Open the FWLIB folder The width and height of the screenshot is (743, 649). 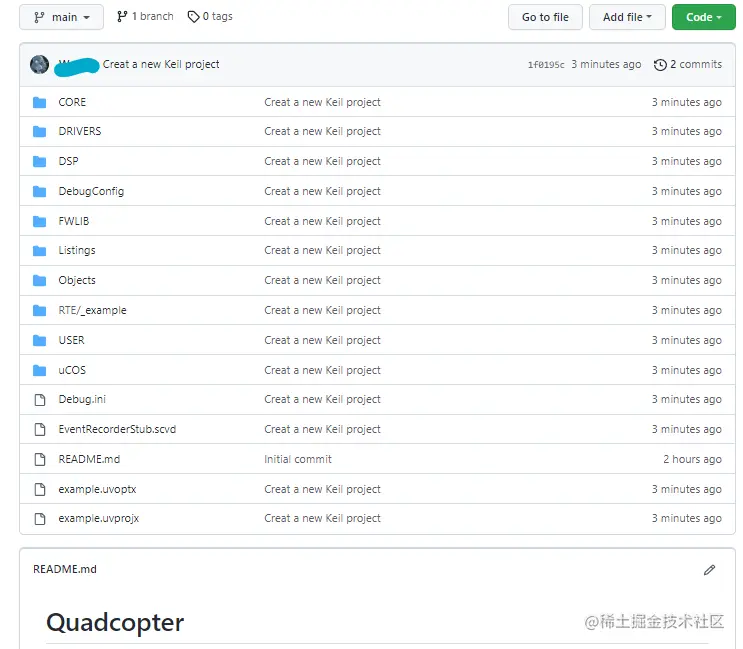73,221
